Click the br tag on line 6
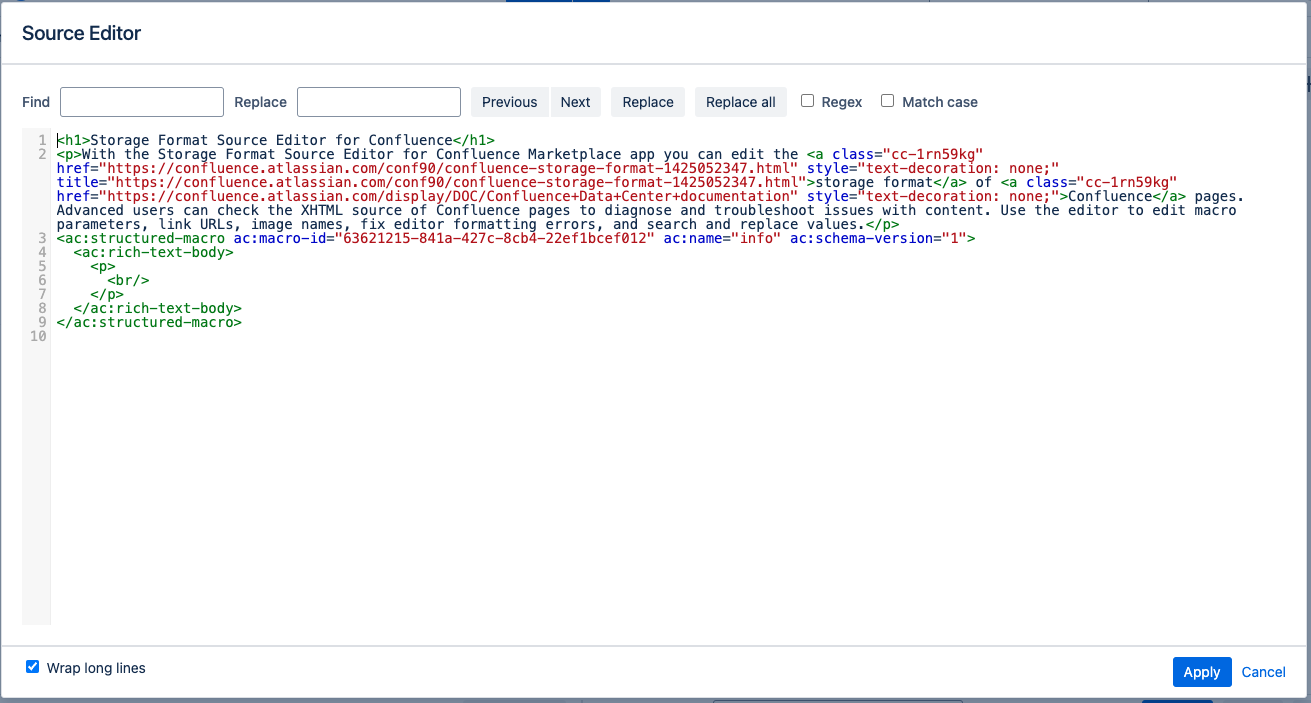1311x703 pixels. click(x=129, y=280)
